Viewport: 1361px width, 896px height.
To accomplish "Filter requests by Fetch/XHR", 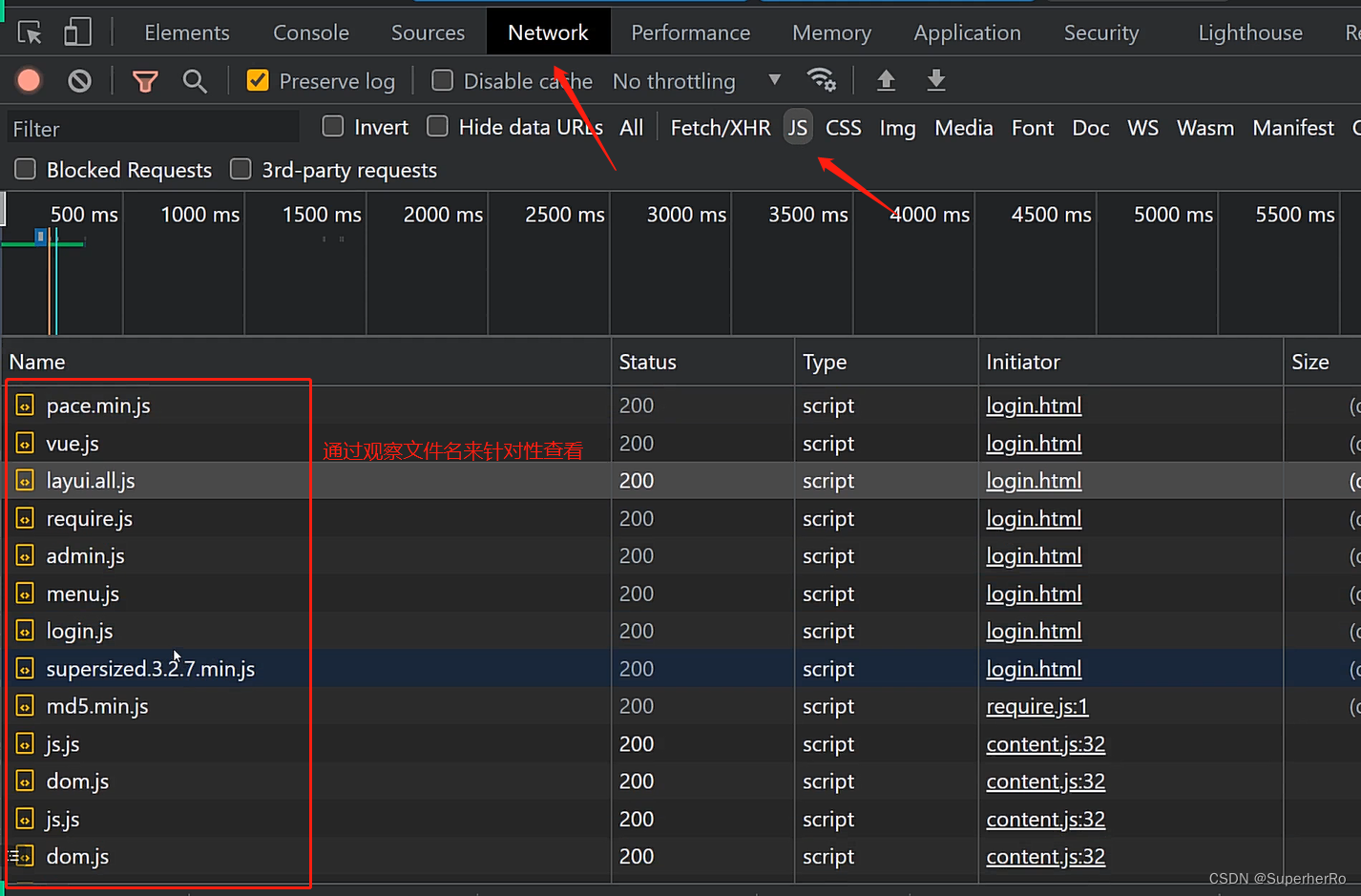I will click(x=721, y=128).
